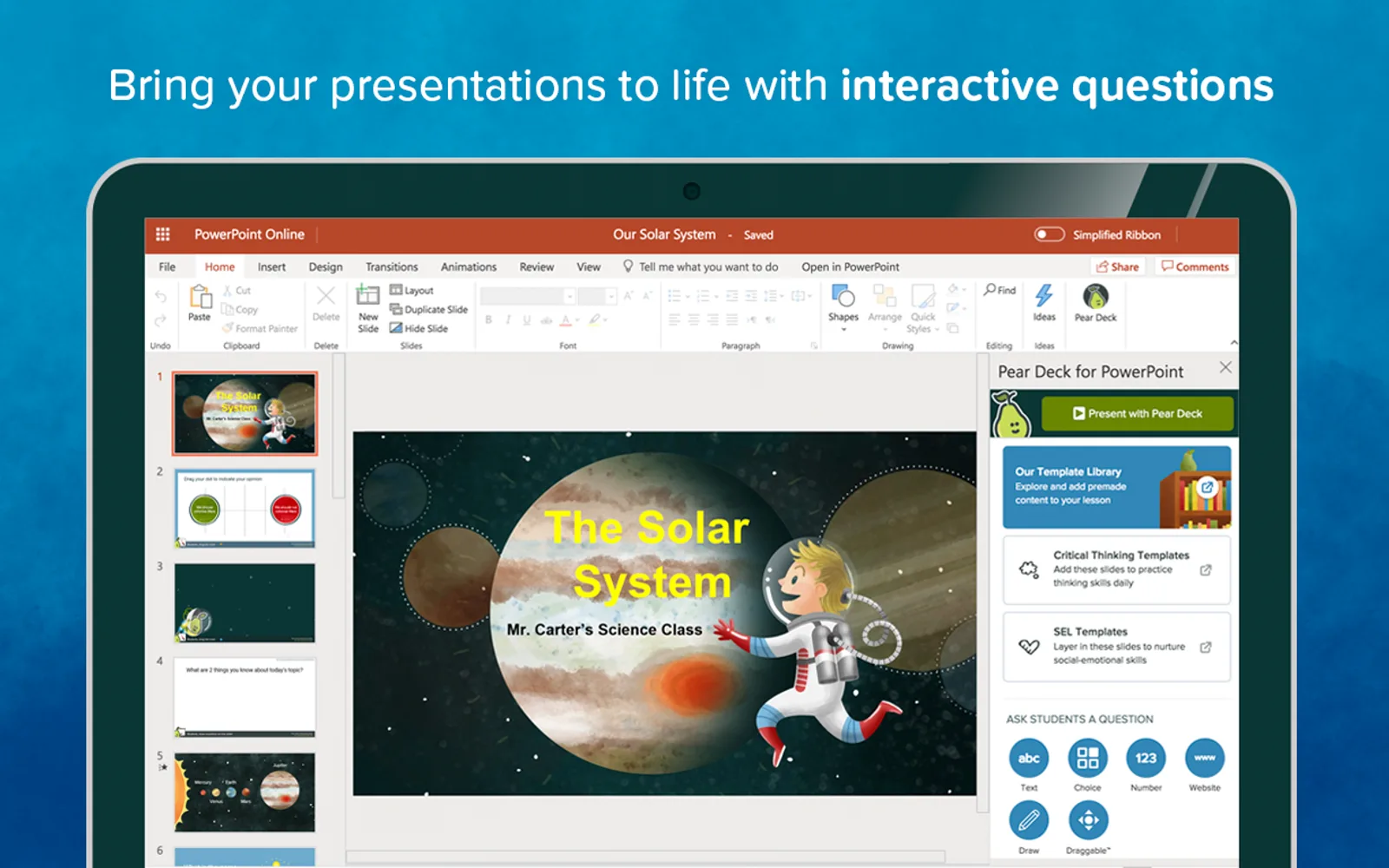Open the Quick Styles dropdown
1389x868 pixels.
pos(923,308)
